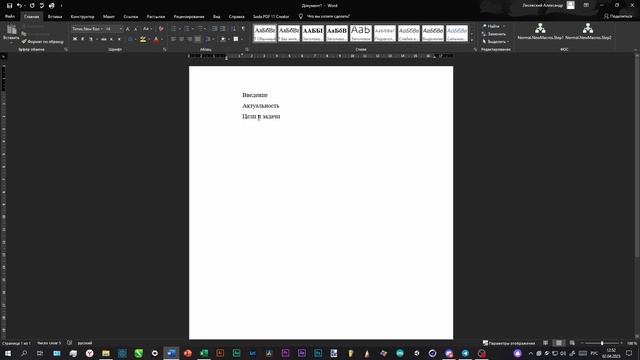Open the font name box Times New Roman
The height and width of the screenshot is (360, 640).
coord(87,29)
